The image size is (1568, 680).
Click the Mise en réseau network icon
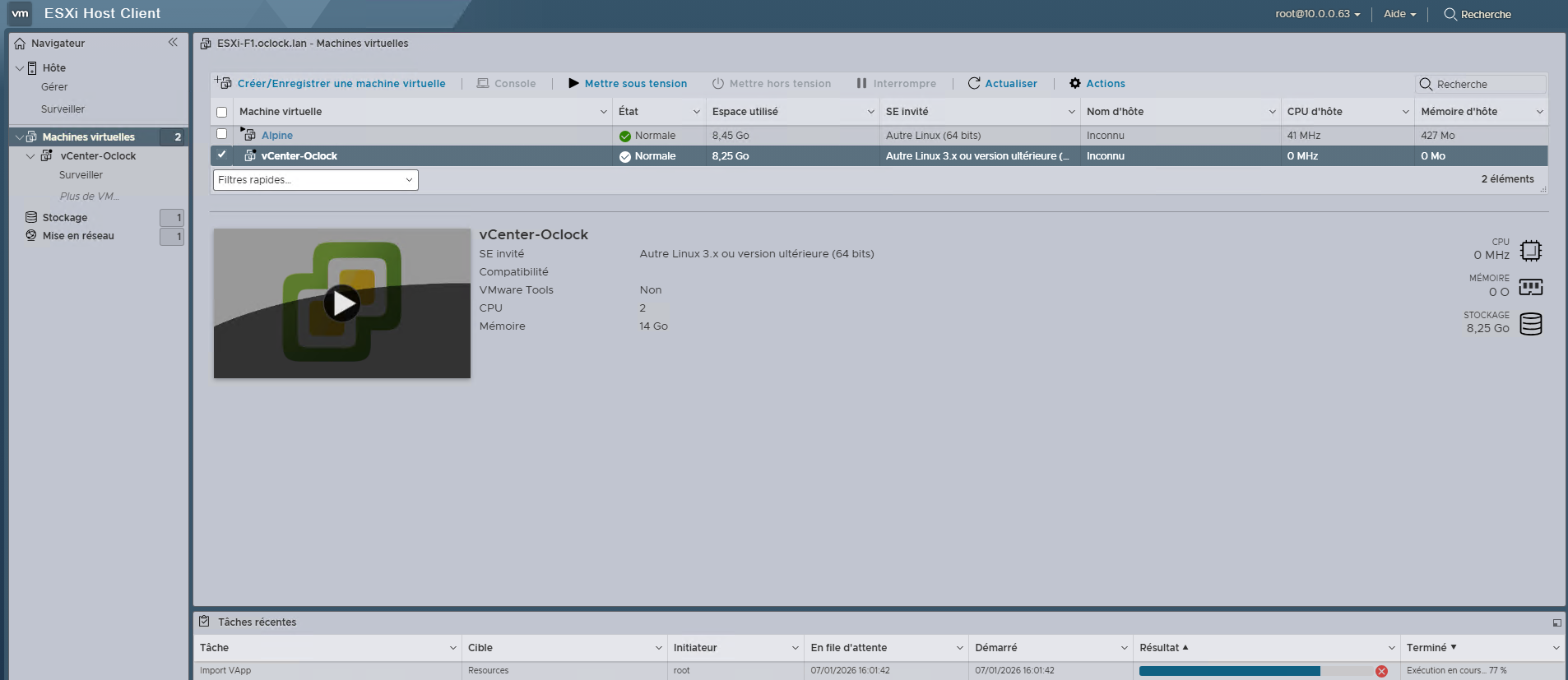pyautogui.click(x=31, y=235)
